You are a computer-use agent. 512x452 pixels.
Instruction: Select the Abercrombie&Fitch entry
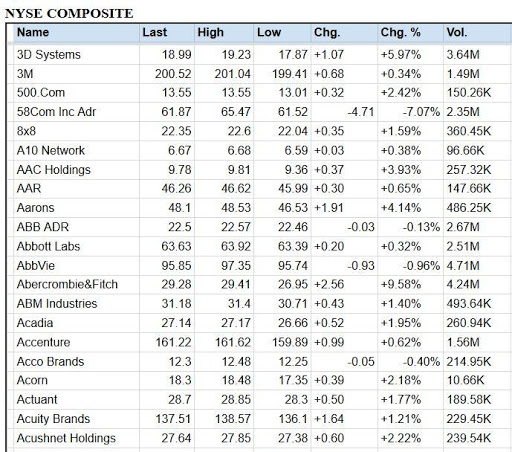tap(67, 284)
